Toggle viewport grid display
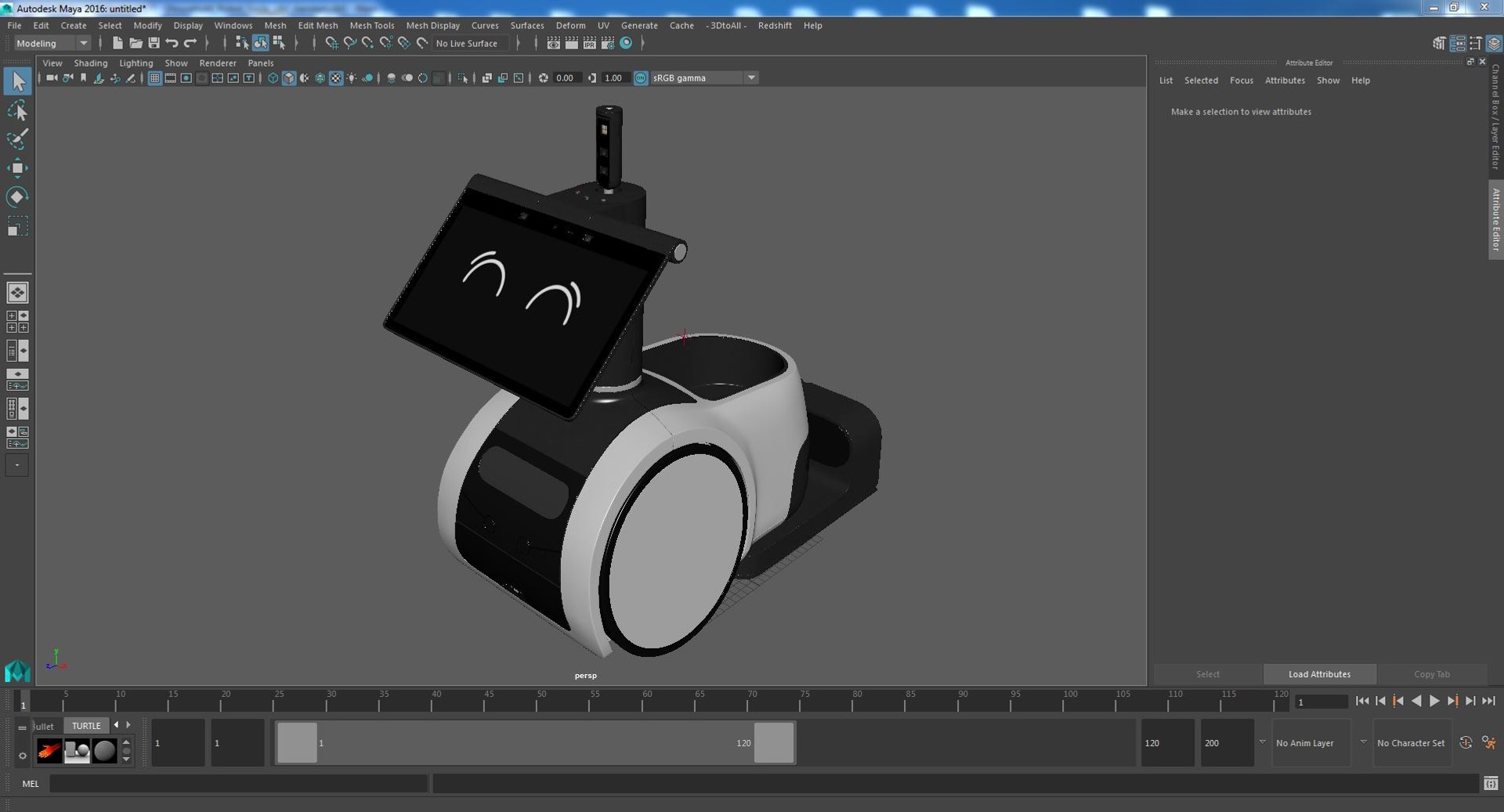Viewport: 1504px width, 812px height. coord(154,78)
